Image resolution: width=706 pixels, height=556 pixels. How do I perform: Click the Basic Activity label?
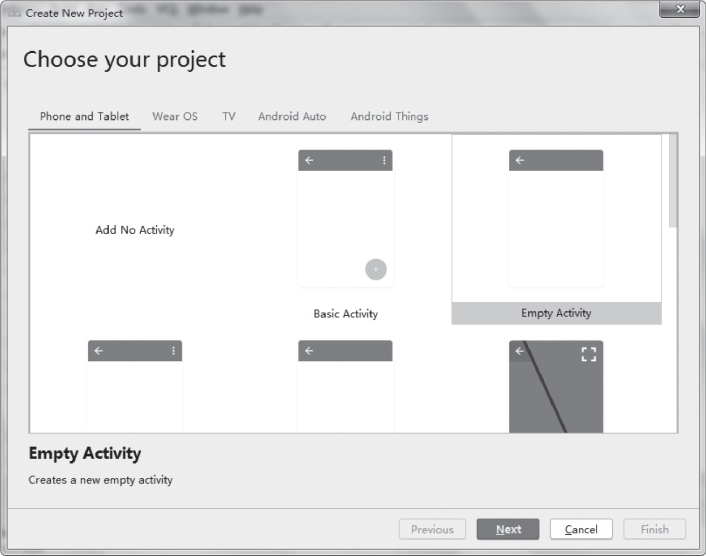345,314
